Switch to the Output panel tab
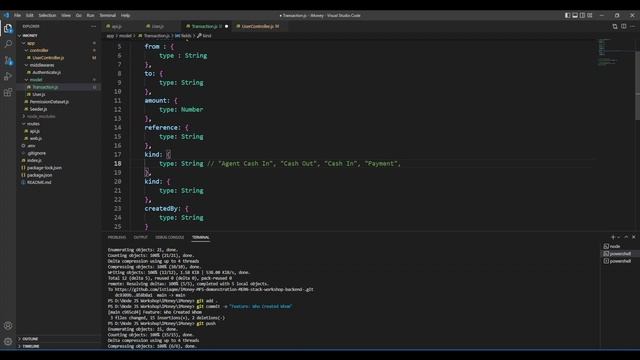 pos(140,237)
